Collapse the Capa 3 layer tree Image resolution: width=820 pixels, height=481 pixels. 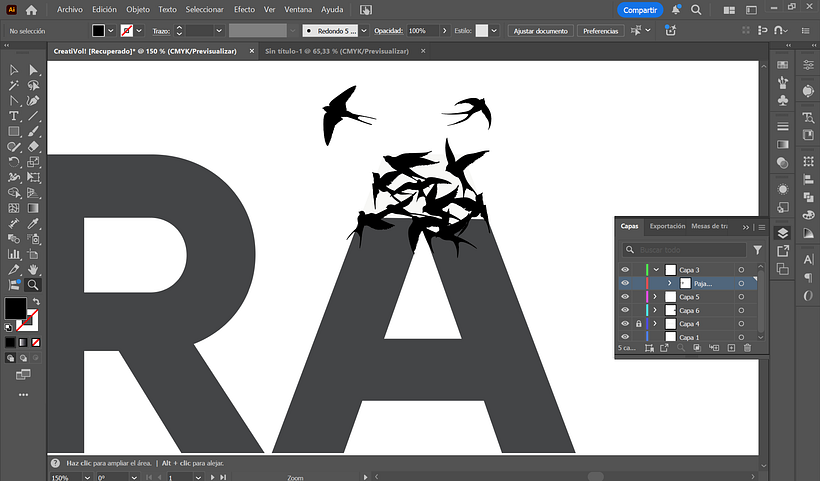656,270
